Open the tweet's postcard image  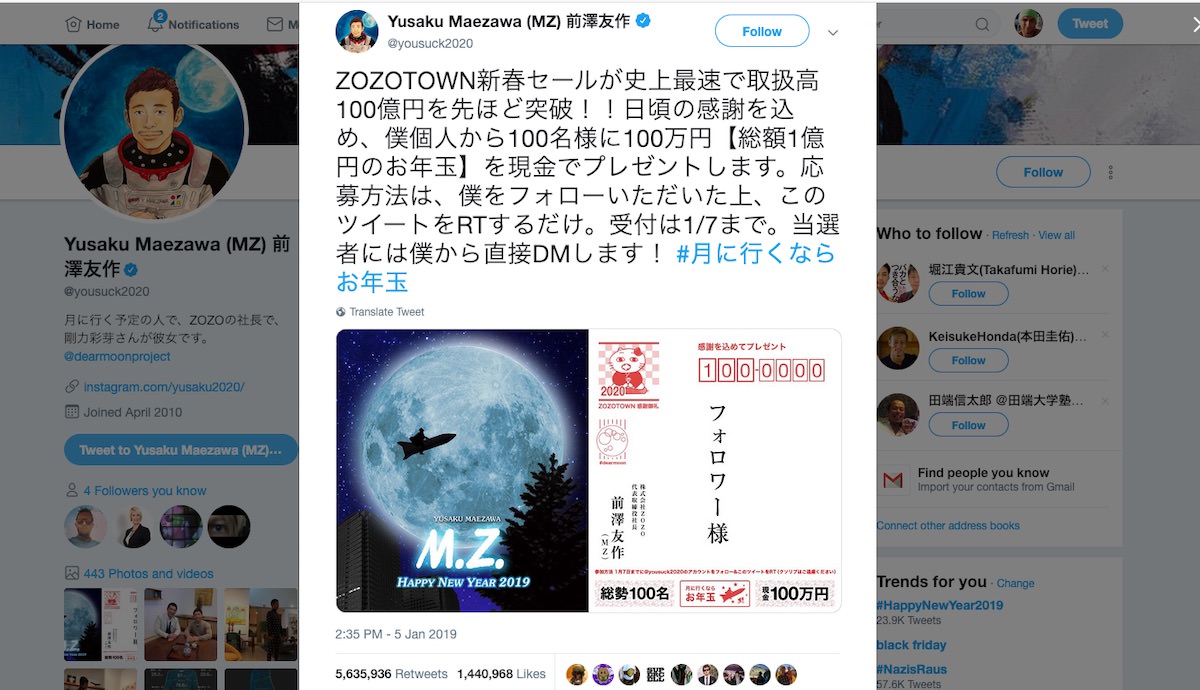click(589, 470)
